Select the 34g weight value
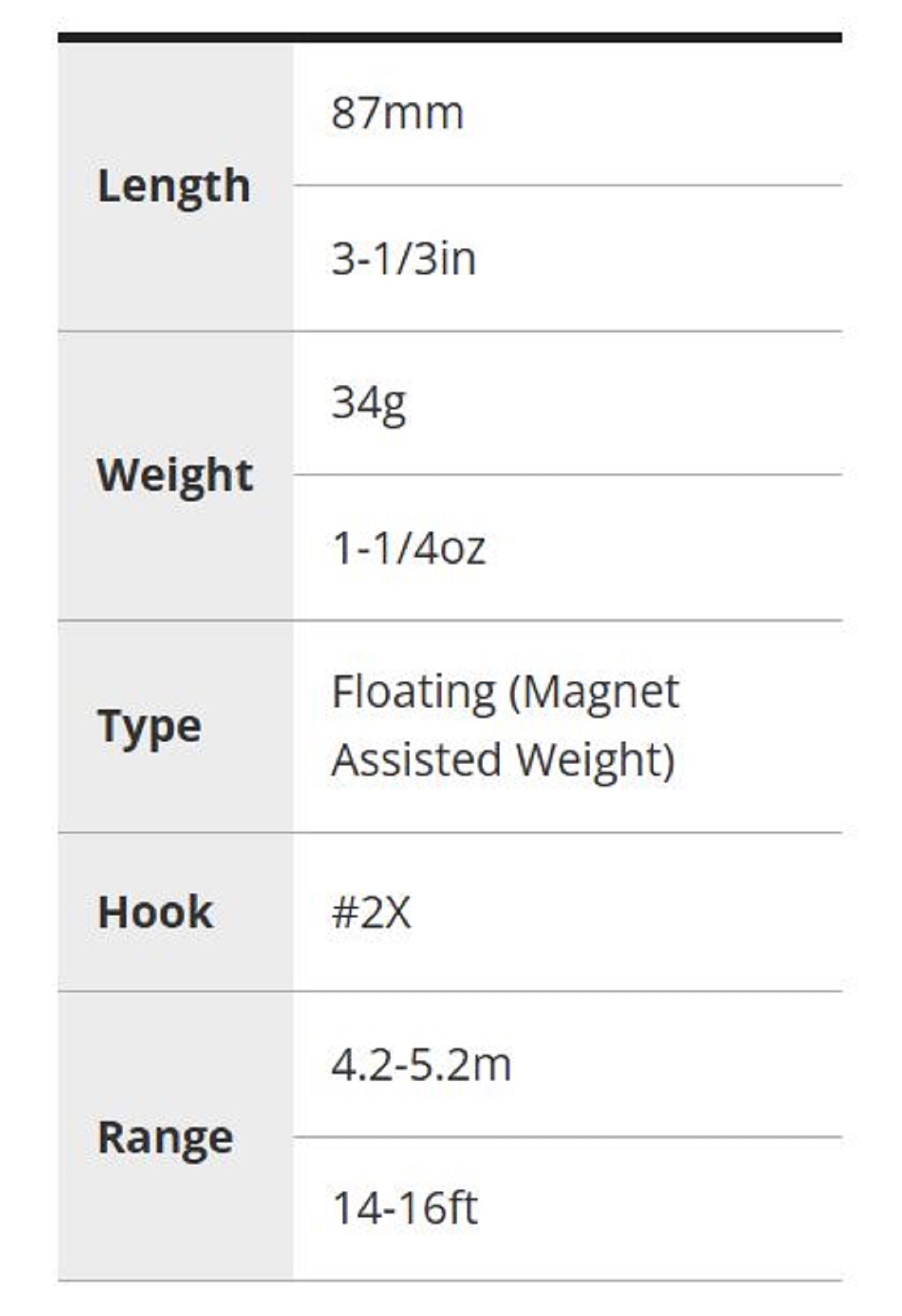The image size is (902, 1316). tap(368, 403)
